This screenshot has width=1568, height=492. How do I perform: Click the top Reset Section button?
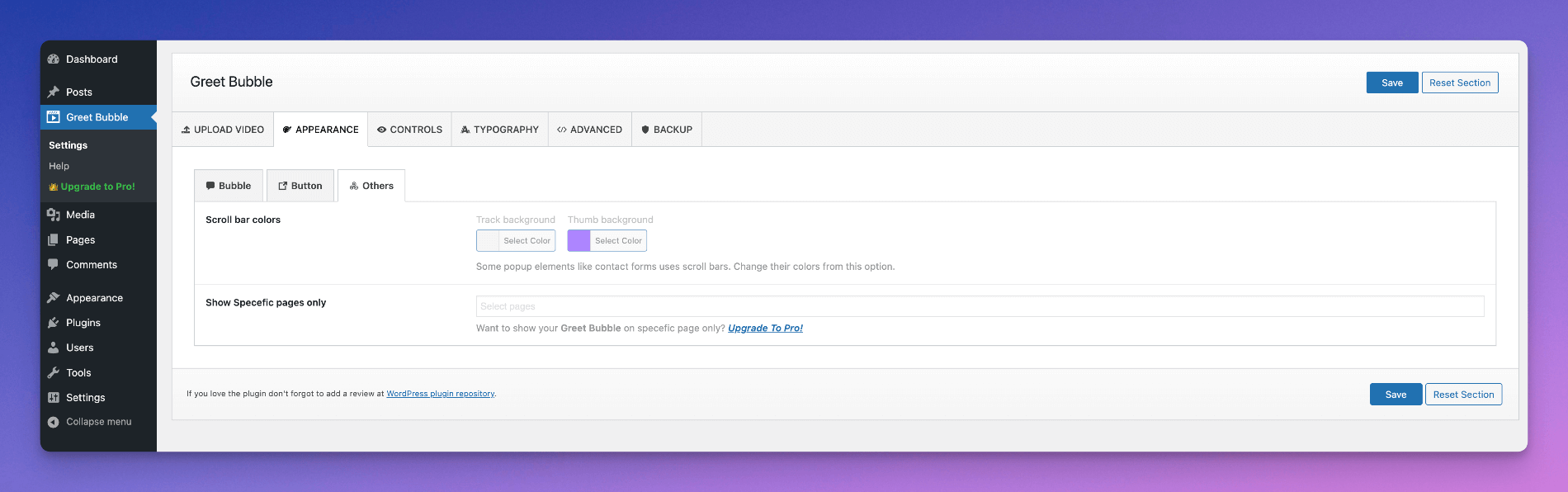pos(1460,83)
